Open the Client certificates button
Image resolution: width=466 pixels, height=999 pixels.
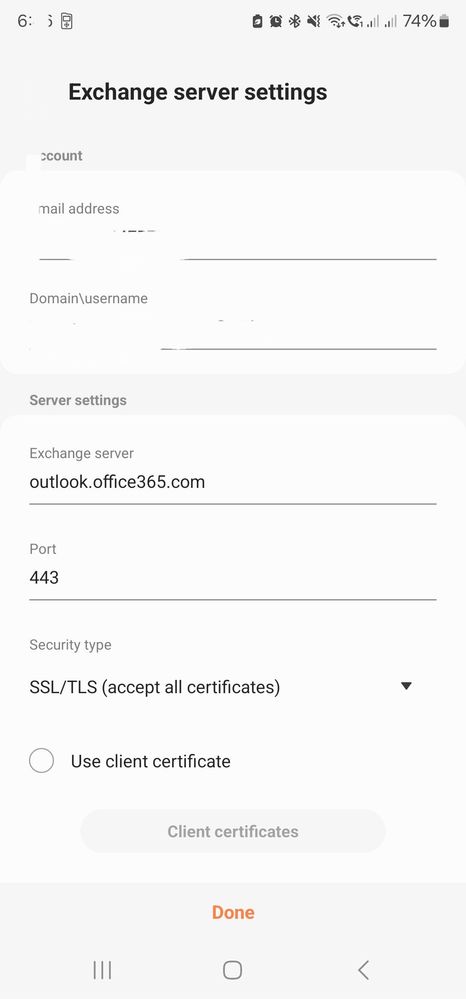(233, 831)
